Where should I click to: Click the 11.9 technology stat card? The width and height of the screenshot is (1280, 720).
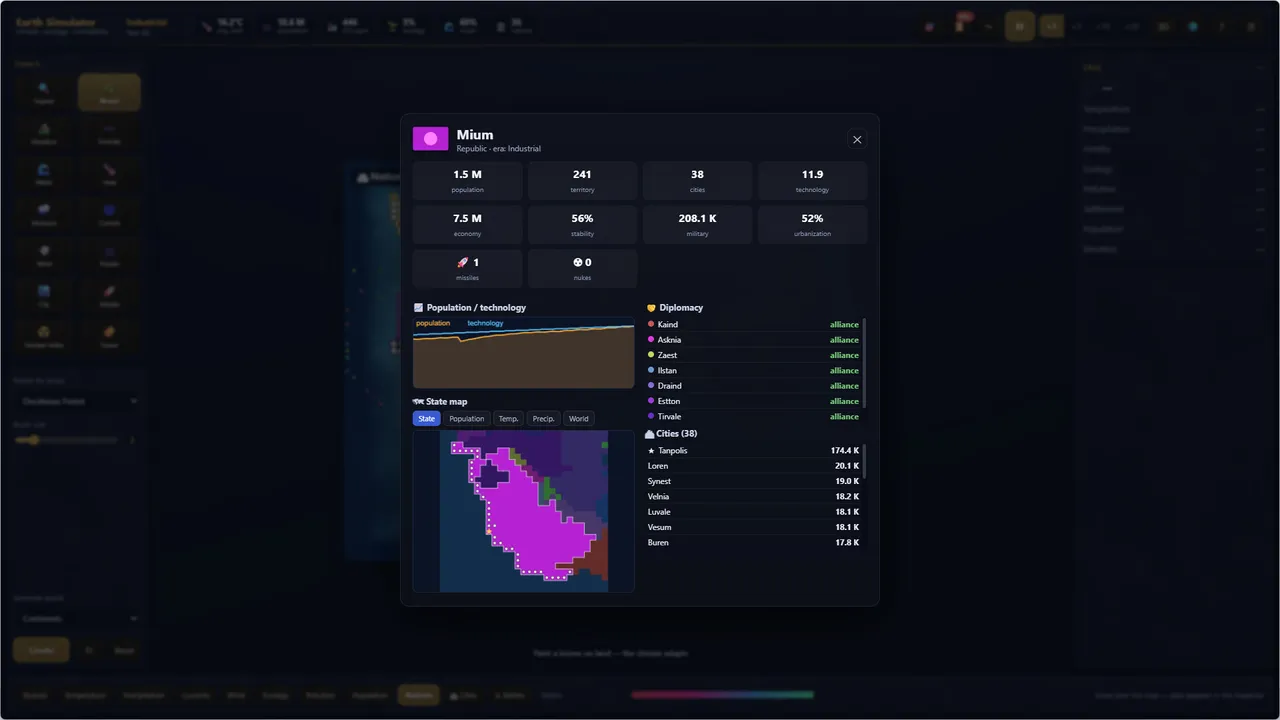pos(812,181)
